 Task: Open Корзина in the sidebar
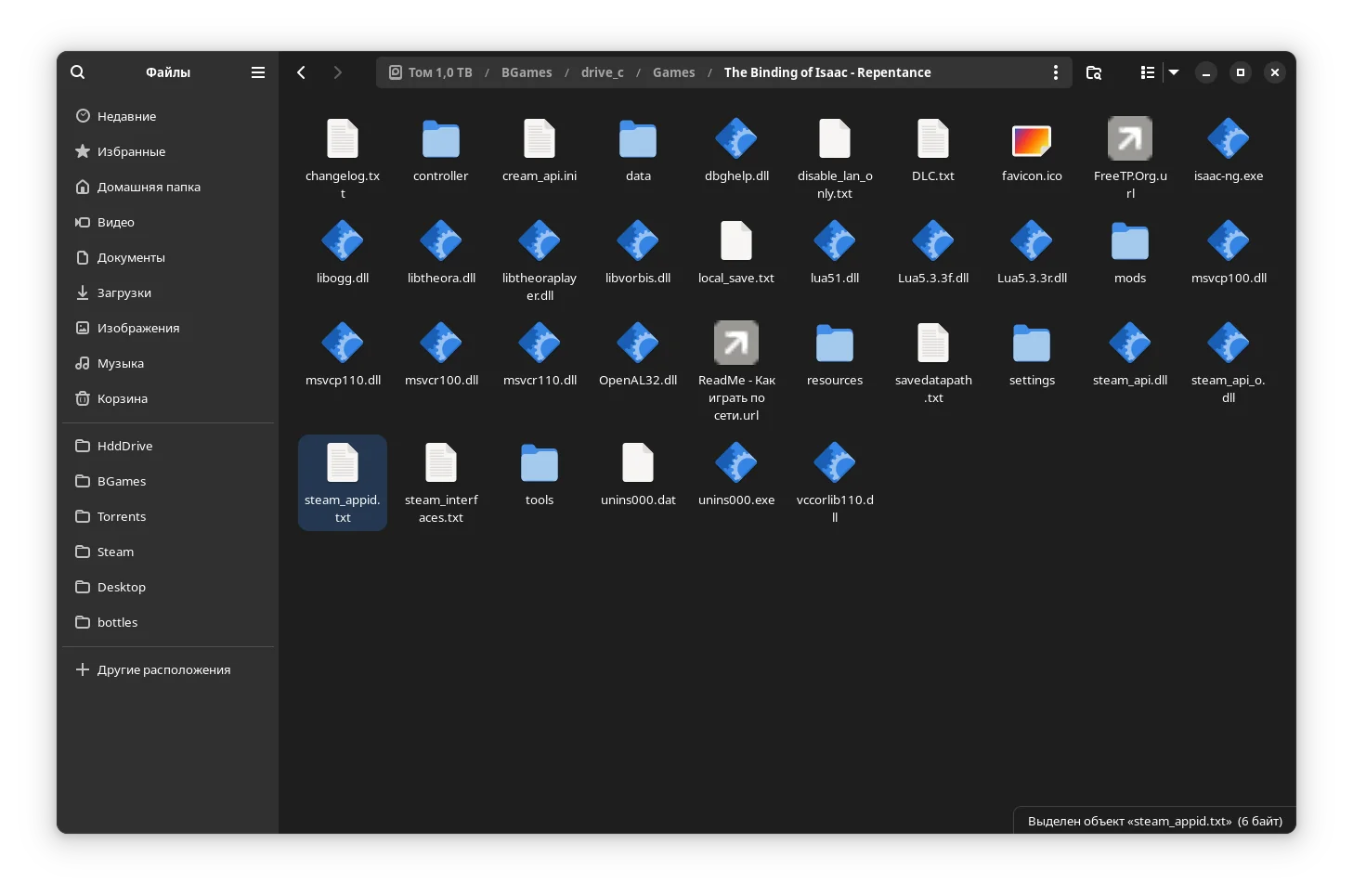click(x=122, y=398)
